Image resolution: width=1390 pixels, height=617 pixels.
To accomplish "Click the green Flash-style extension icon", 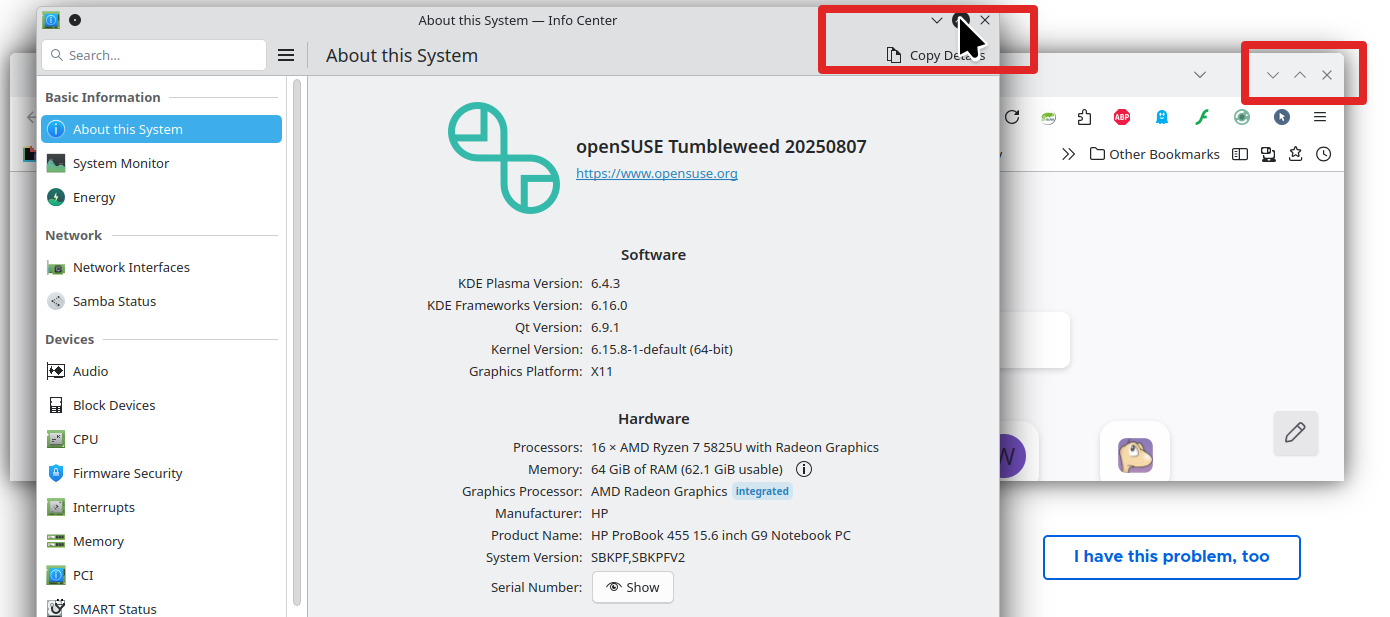I will (1203, 117).
